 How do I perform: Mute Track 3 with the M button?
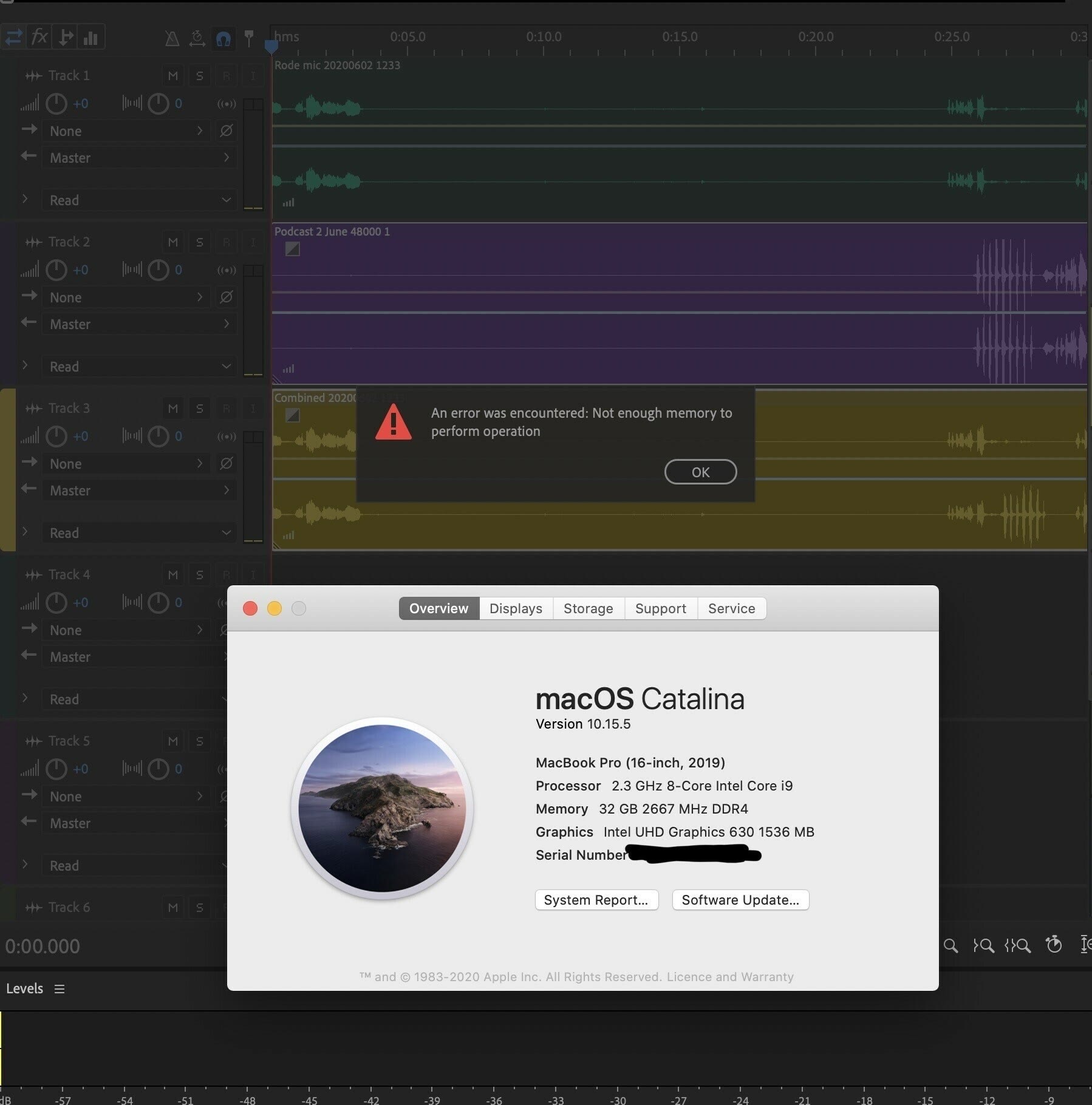coord(173,409)
